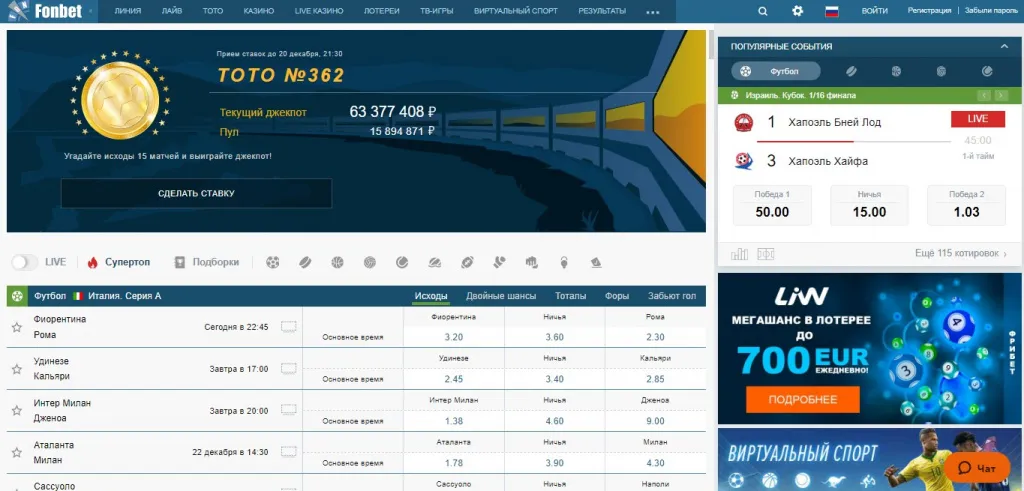Go to previous popular event arrow
Viewport: 1024px width, 491px height.
(x=984, y=95)
